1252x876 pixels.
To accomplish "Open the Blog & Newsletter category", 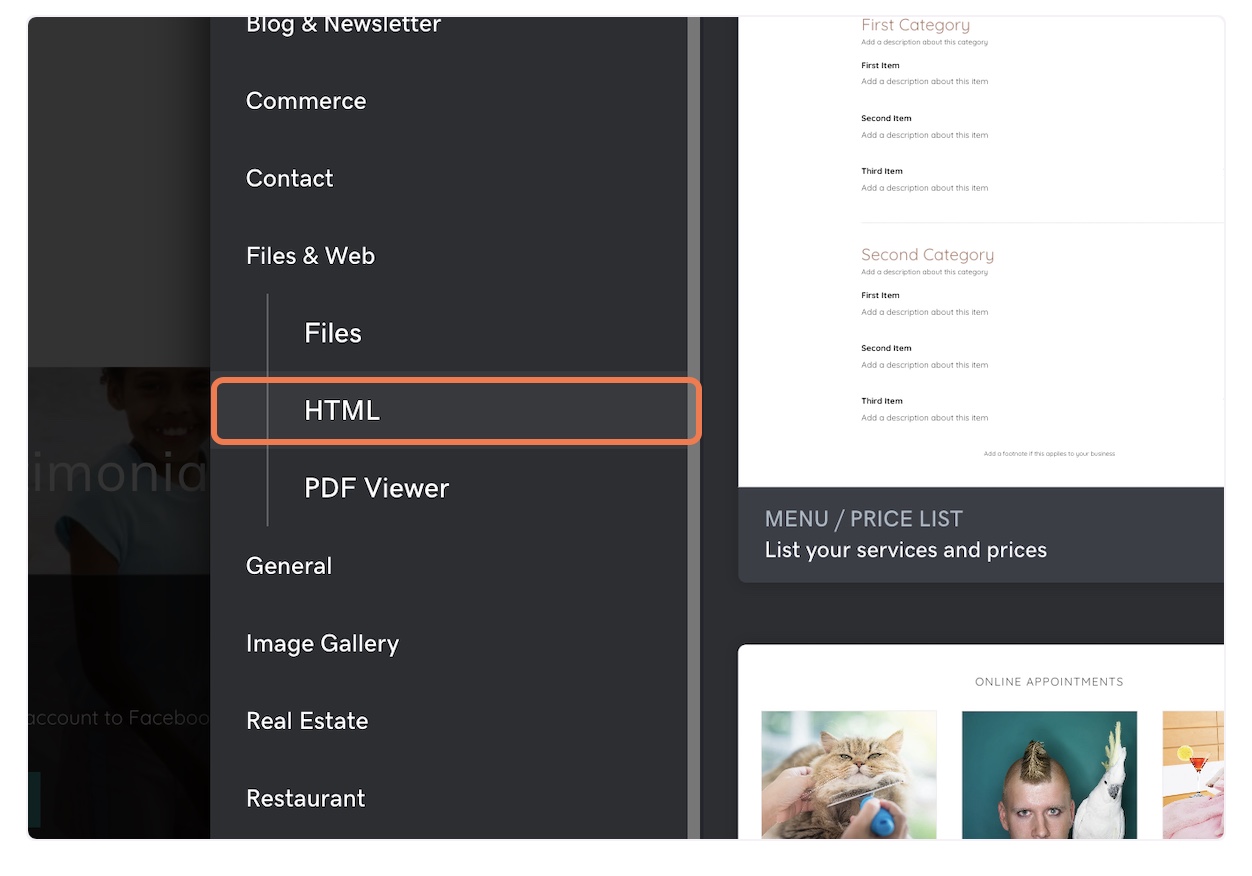I will point(343,26).
